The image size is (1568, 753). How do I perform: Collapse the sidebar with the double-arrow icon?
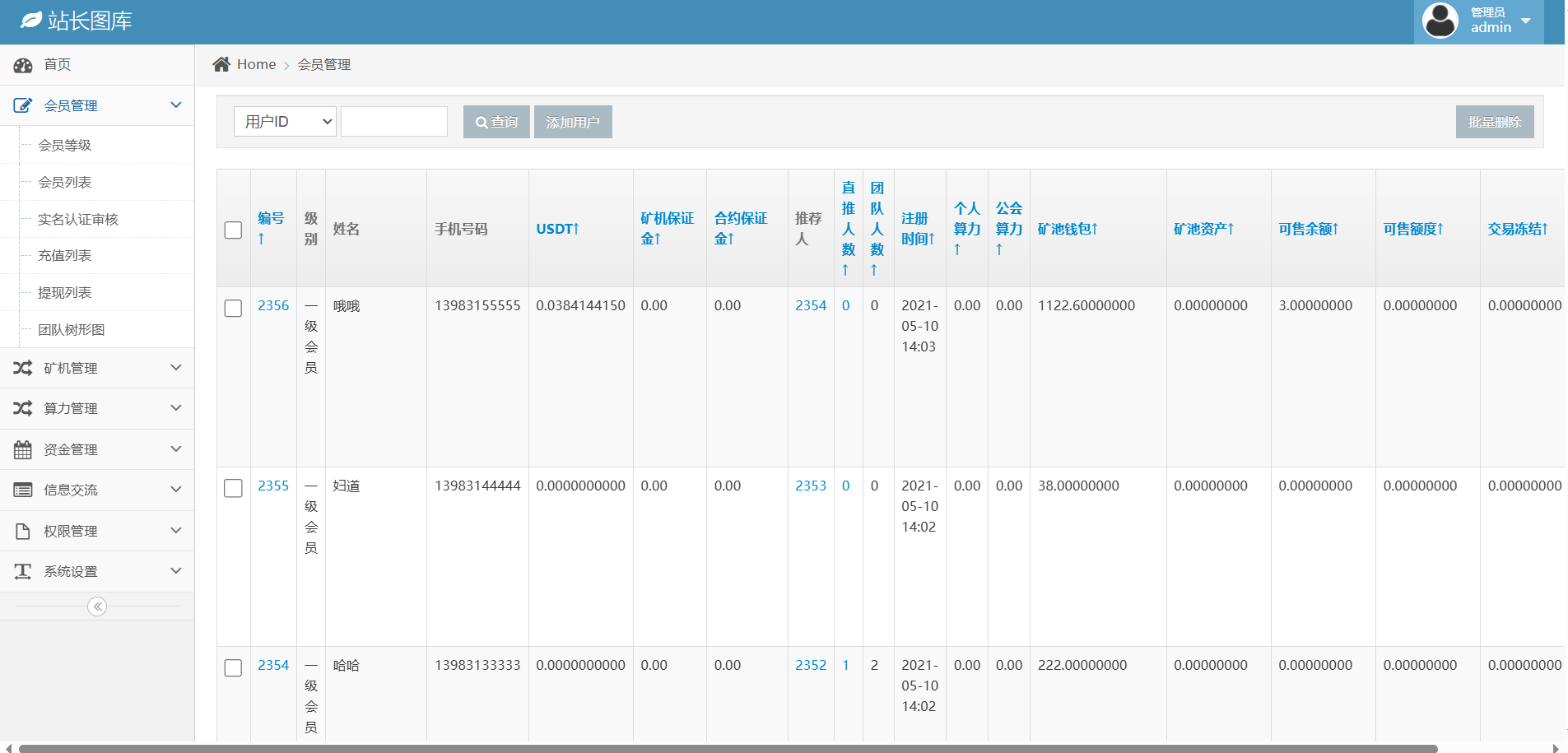click(97, 607)
